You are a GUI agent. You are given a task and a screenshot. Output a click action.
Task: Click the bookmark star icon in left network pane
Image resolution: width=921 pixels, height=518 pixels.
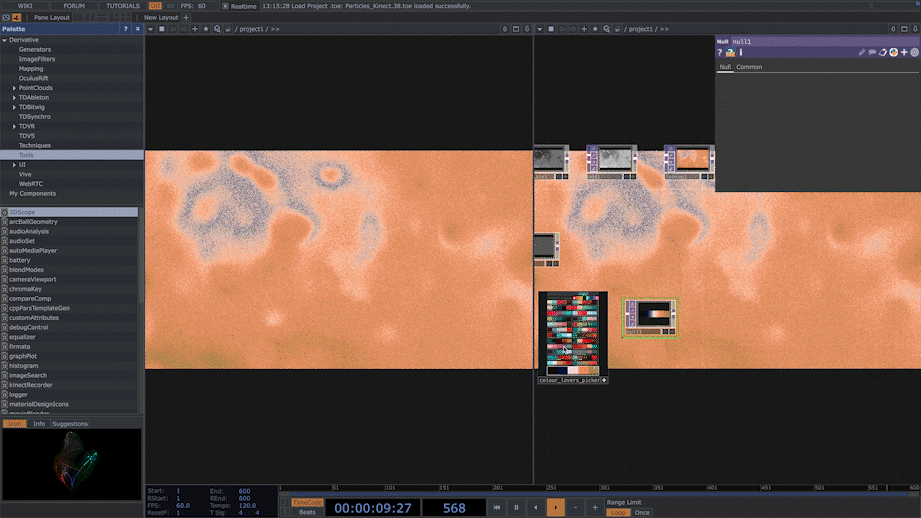click(x=206, y=29)
